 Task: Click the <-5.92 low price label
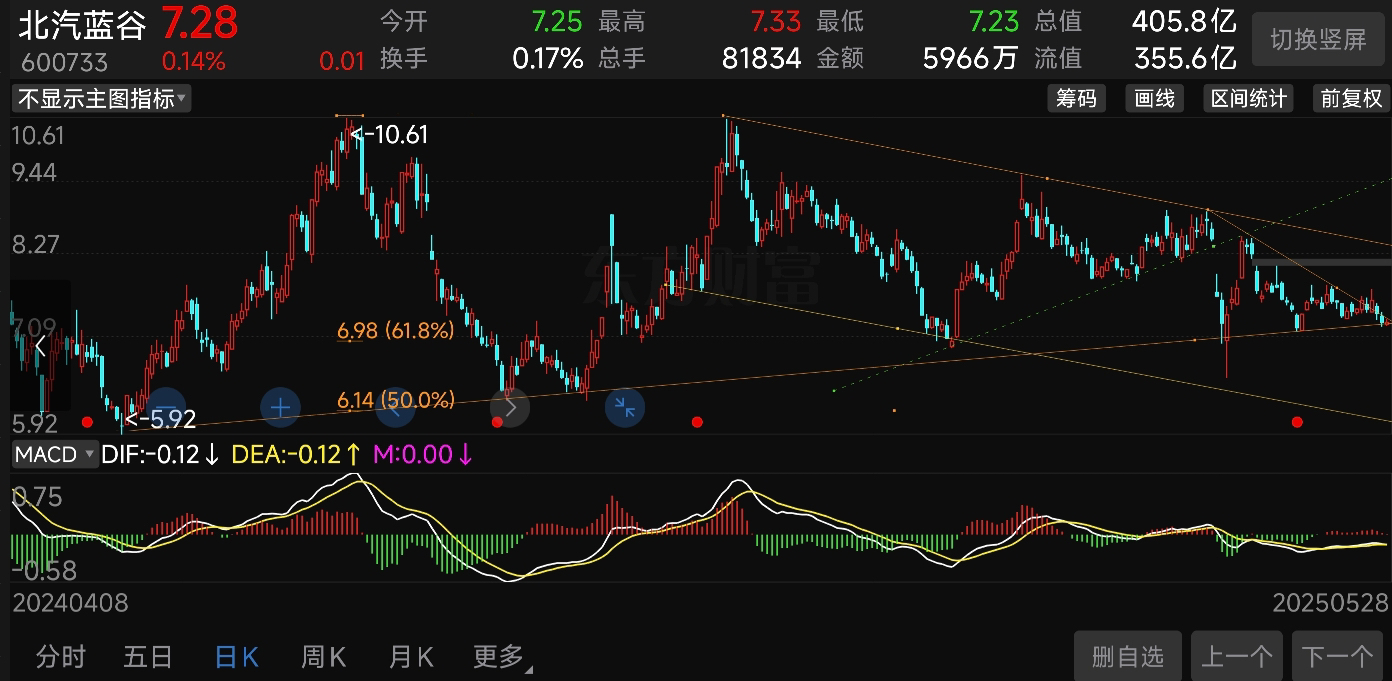tap(160, 419)
